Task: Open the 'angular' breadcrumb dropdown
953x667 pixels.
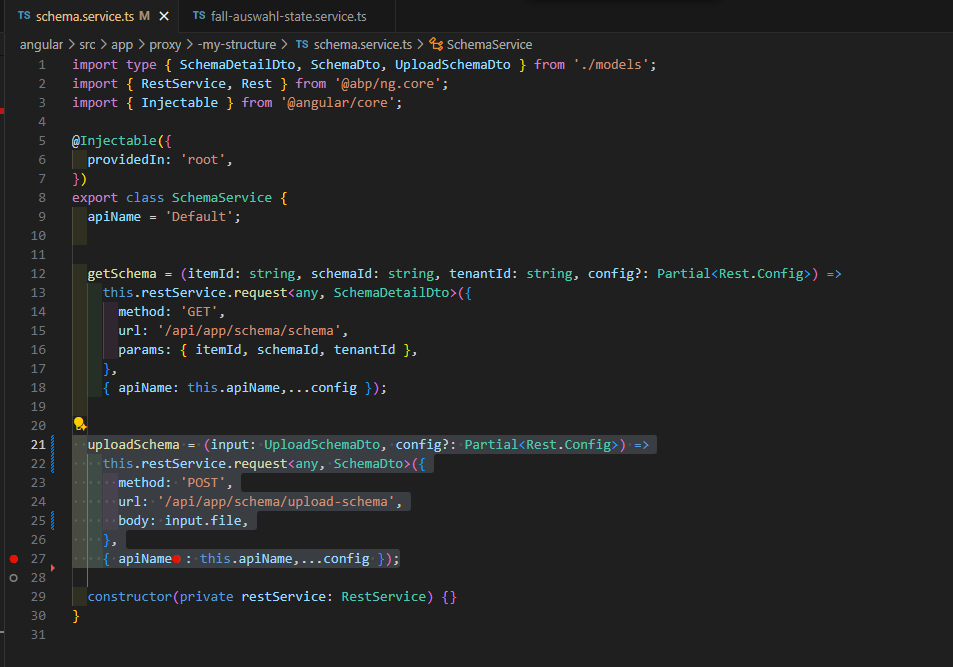Action: [40, 45]
